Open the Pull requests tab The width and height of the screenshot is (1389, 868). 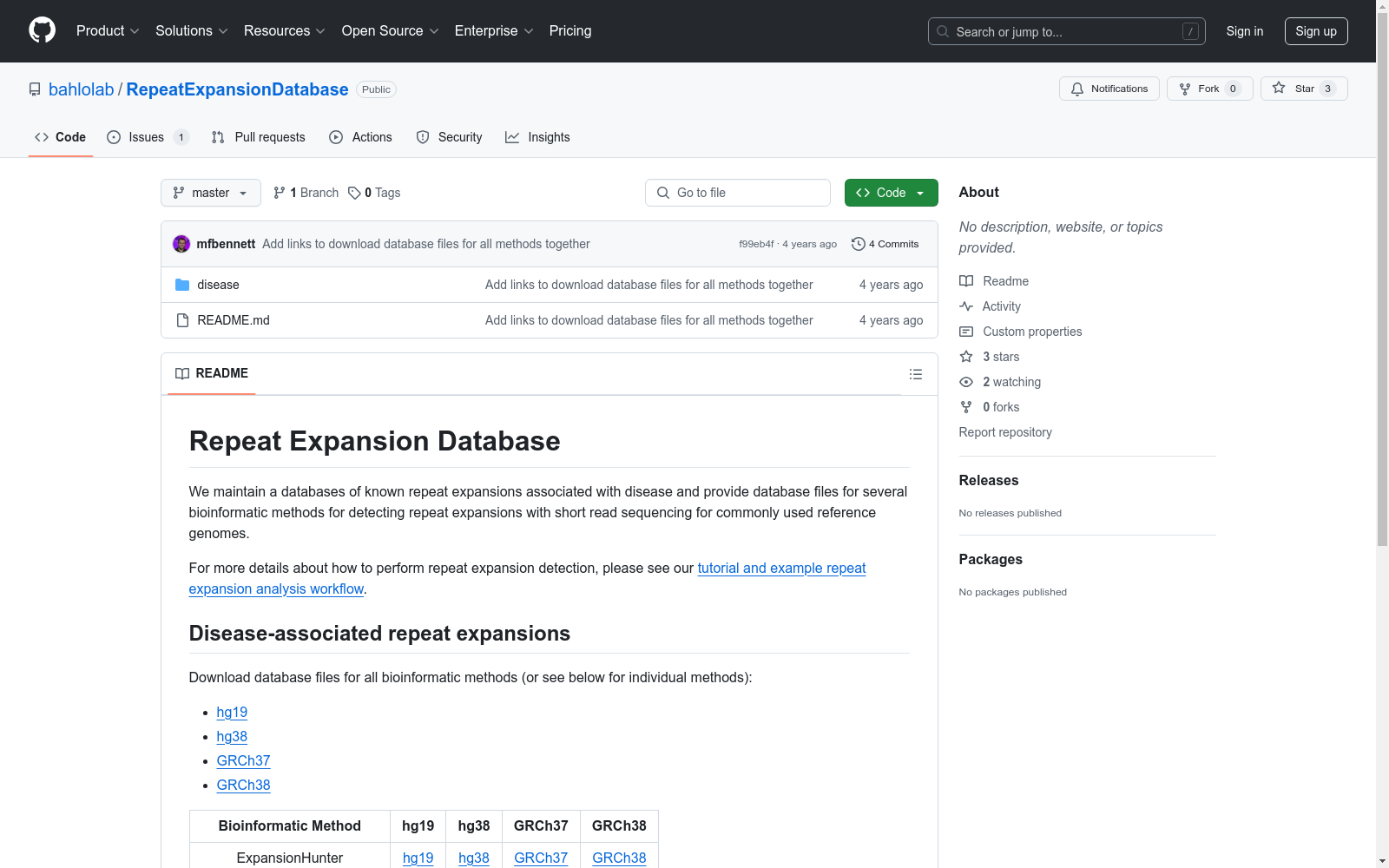click(x=259, y=137)
